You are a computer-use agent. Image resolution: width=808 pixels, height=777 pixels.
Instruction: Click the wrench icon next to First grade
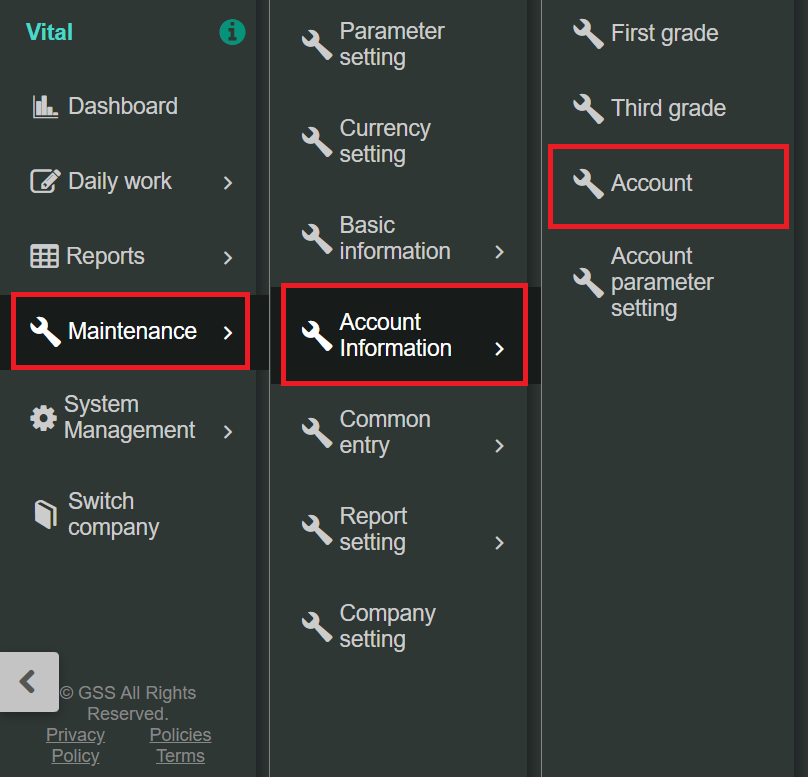pos(588,33)
